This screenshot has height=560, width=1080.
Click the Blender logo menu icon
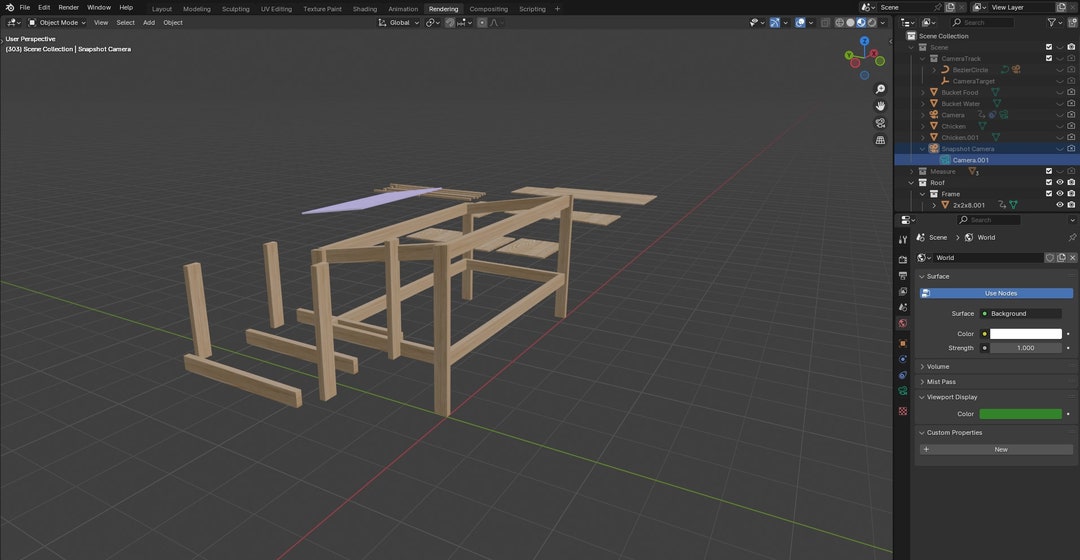tap(10, 8)
